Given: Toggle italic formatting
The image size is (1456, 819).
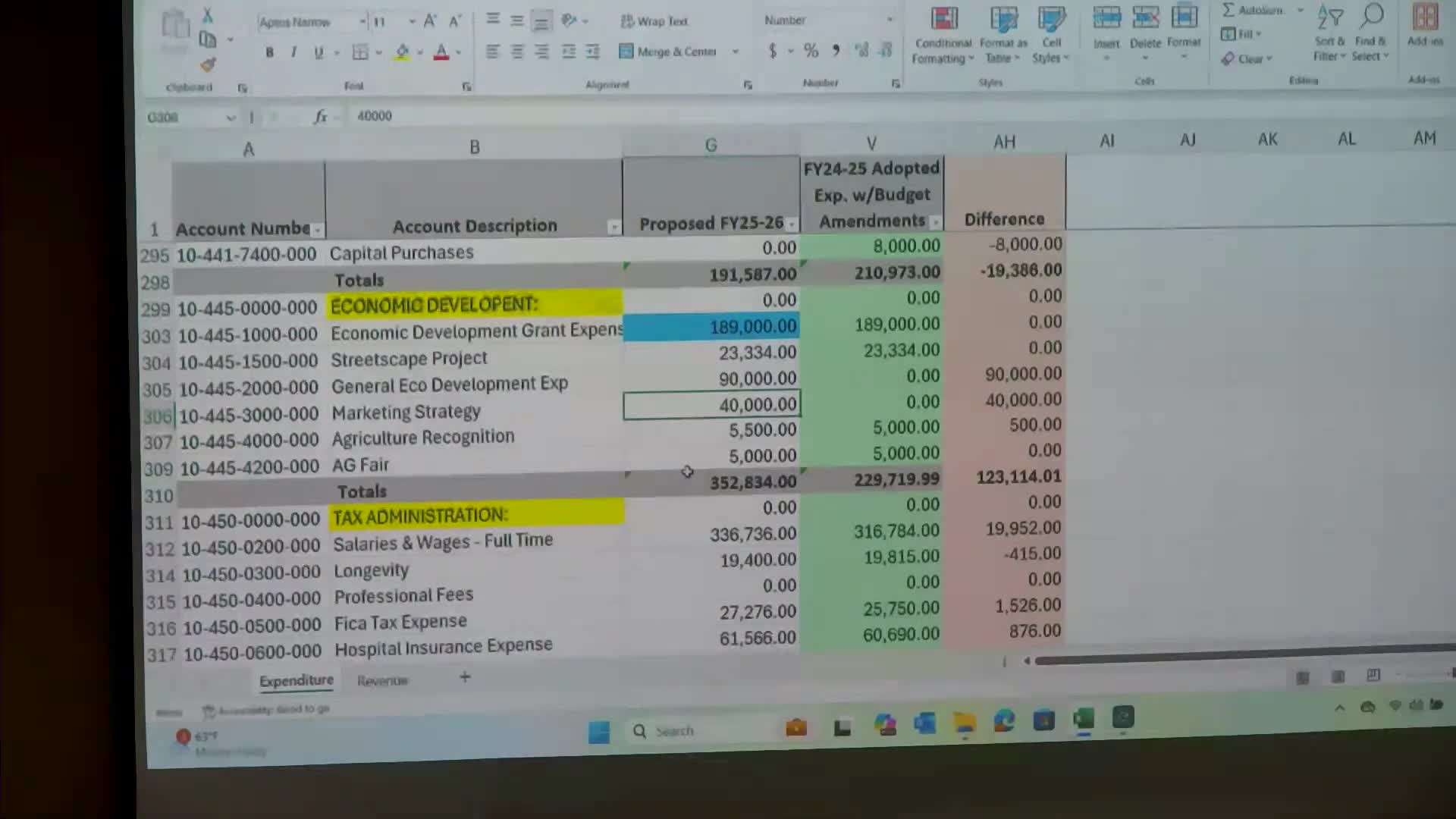Looking at the screenshot, I should tap(293, 52).
